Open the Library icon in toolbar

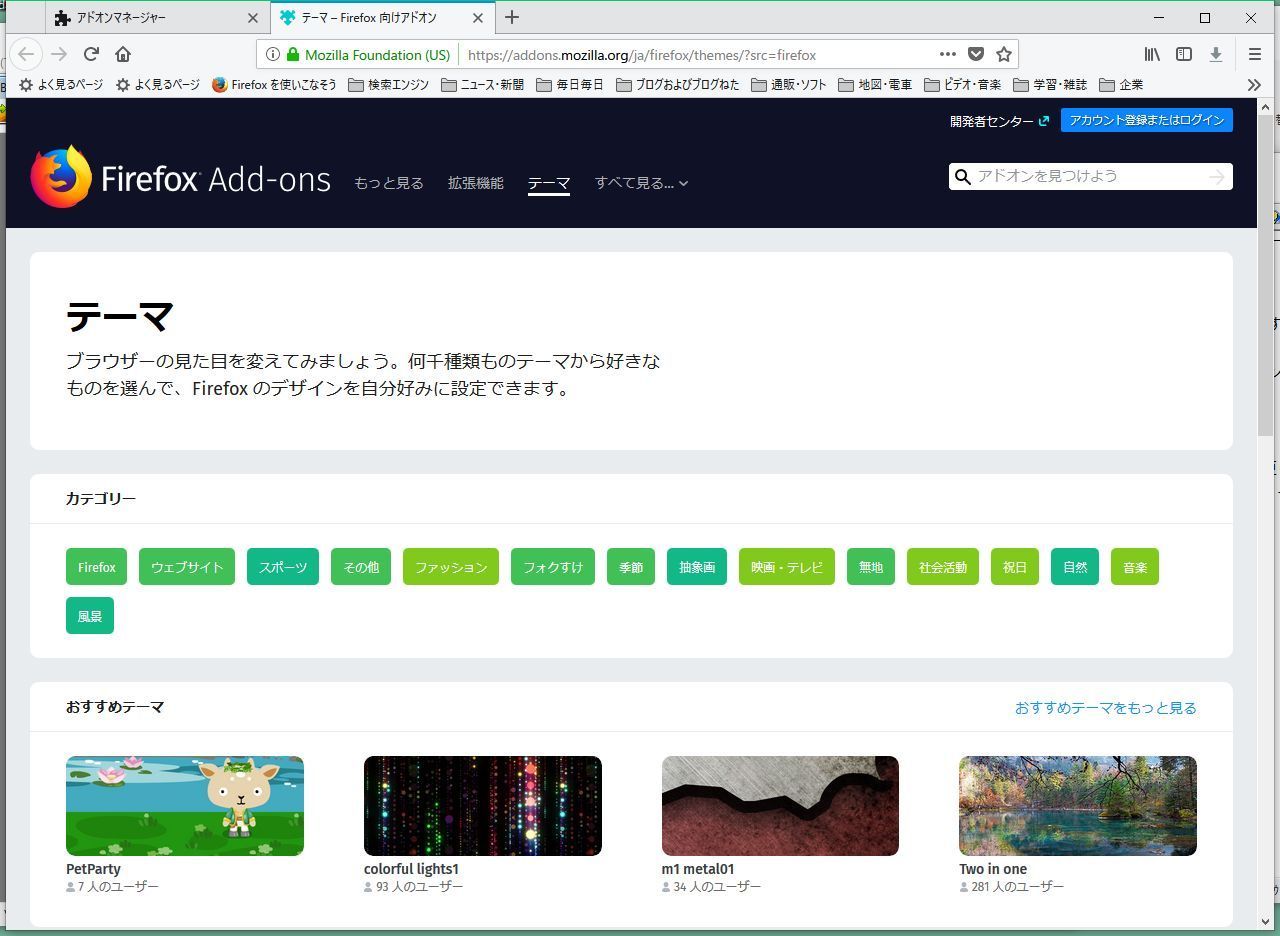click(x=1152, y=54)
